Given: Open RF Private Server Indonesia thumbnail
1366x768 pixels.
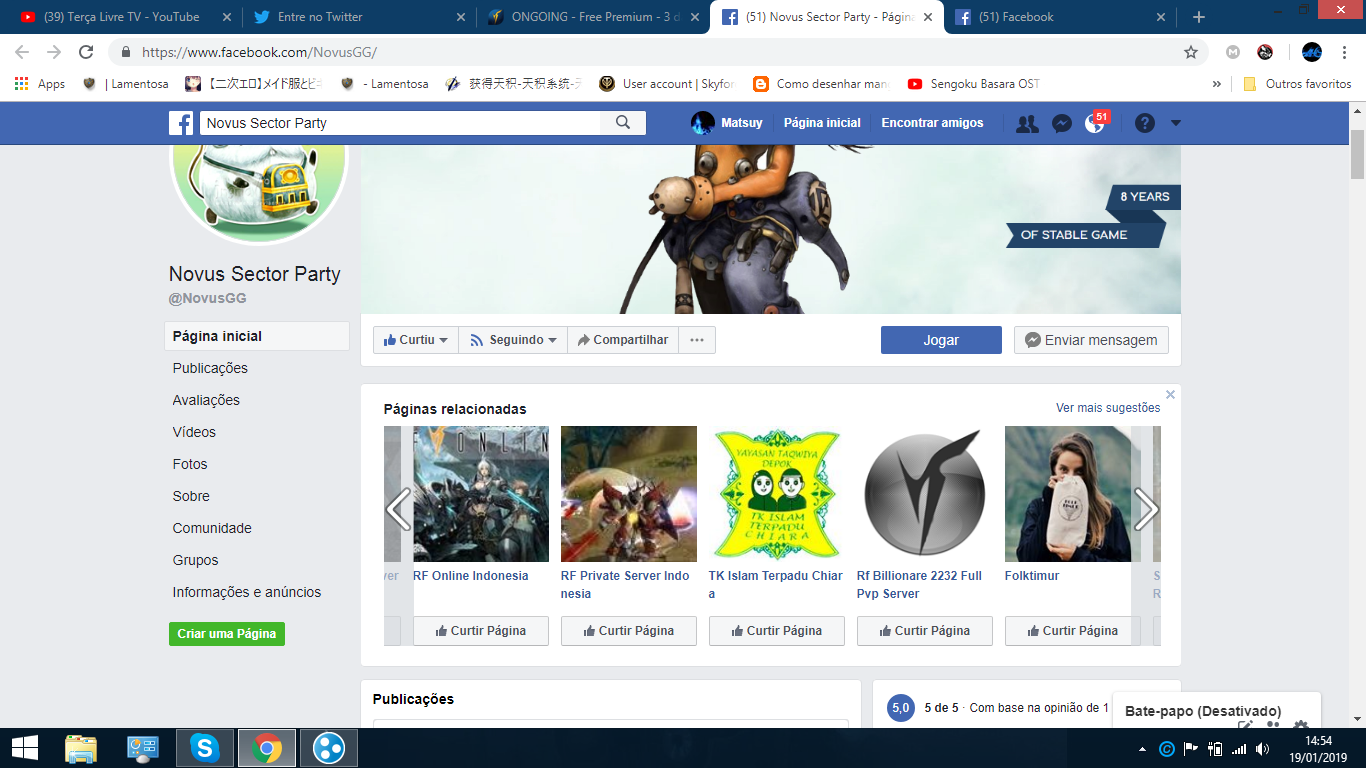Looking at the screenshot, I should (x=629, y=494).
